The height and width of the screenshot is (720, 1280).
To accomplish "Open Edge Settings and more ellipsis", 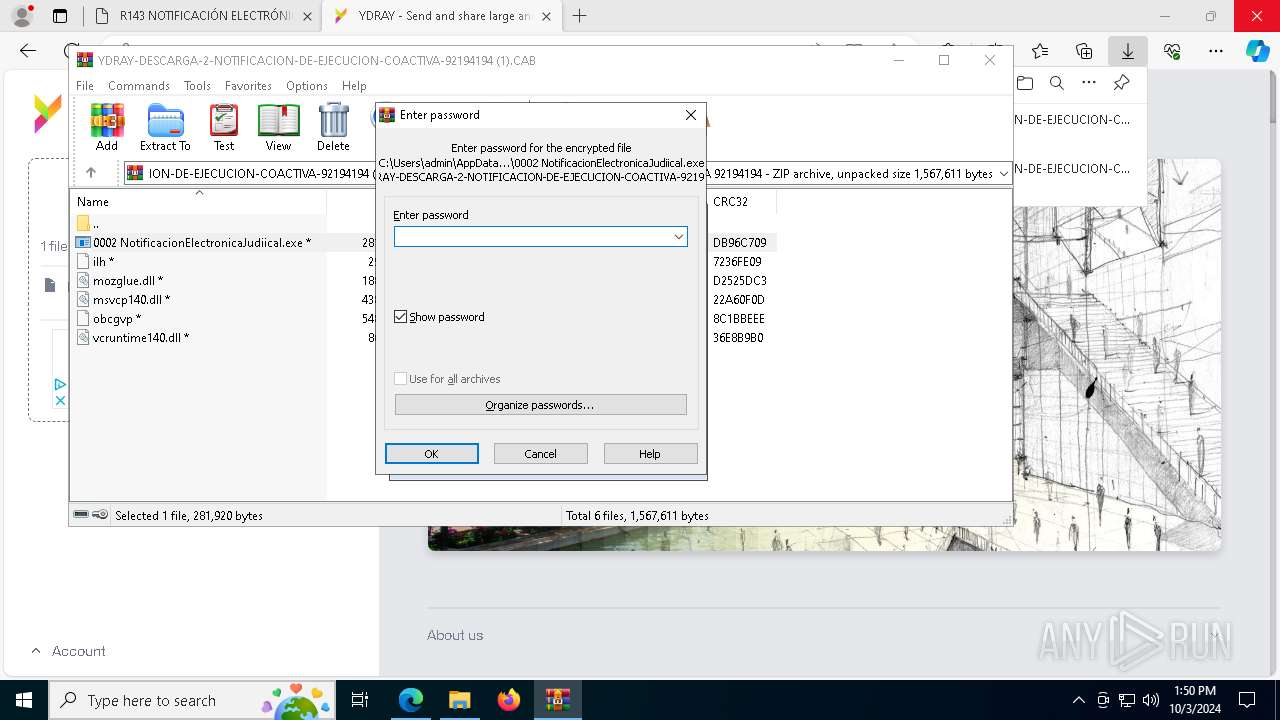I will [1216, 51].
